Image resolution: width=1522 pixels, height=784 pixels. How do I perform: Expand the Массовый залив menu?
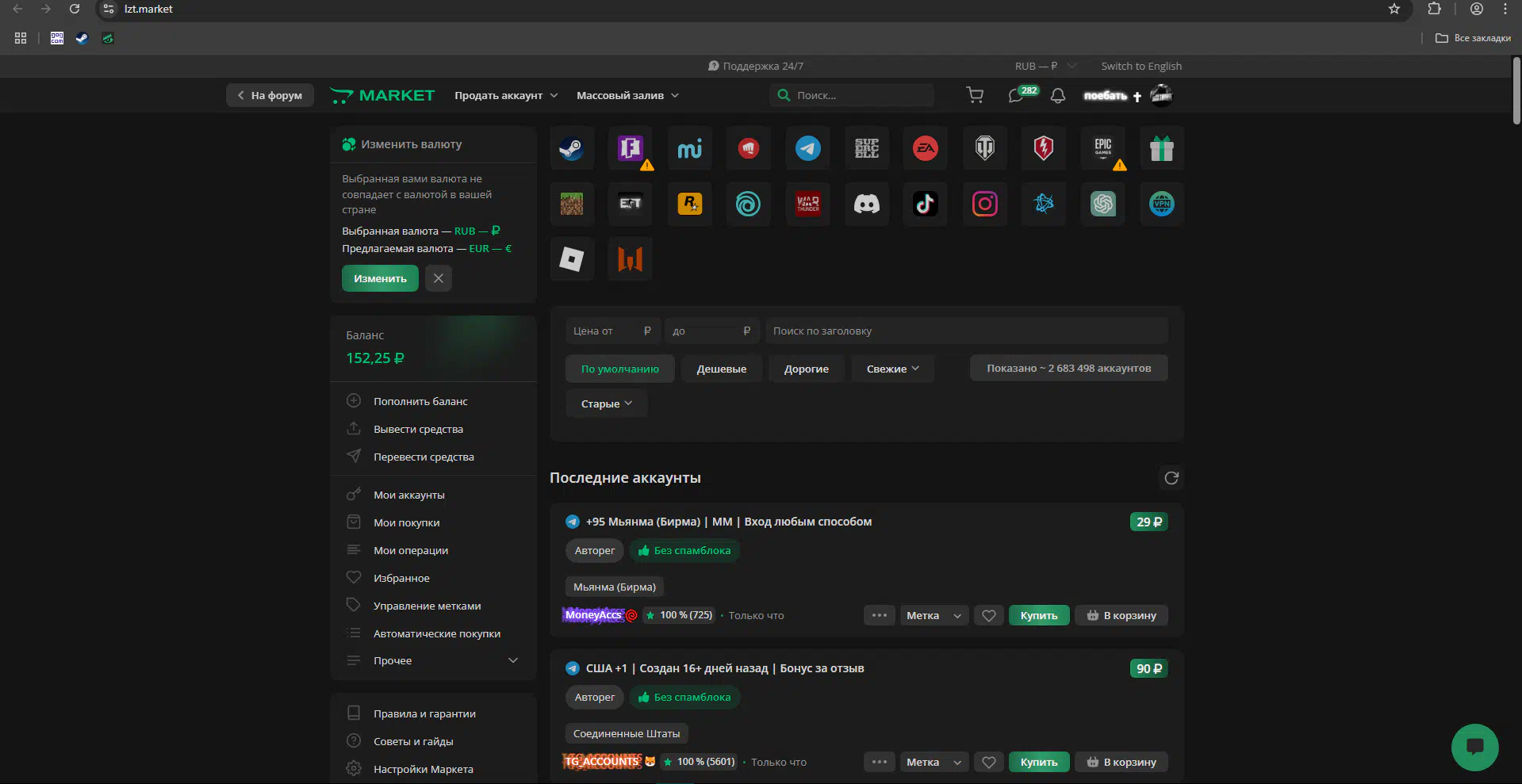pyautogui.click(x=627, y=95)
